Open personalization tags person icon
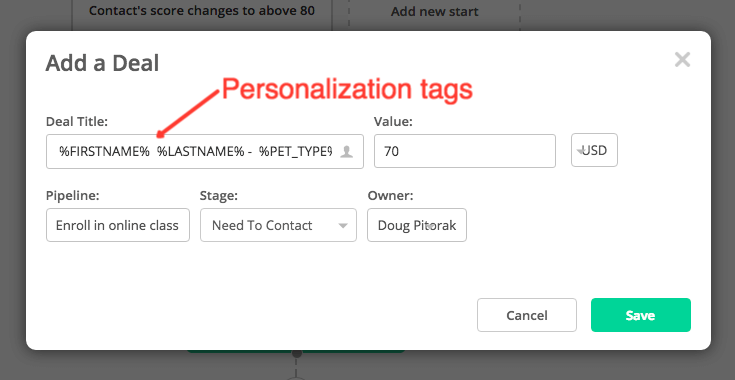 (x=346, y=151)
